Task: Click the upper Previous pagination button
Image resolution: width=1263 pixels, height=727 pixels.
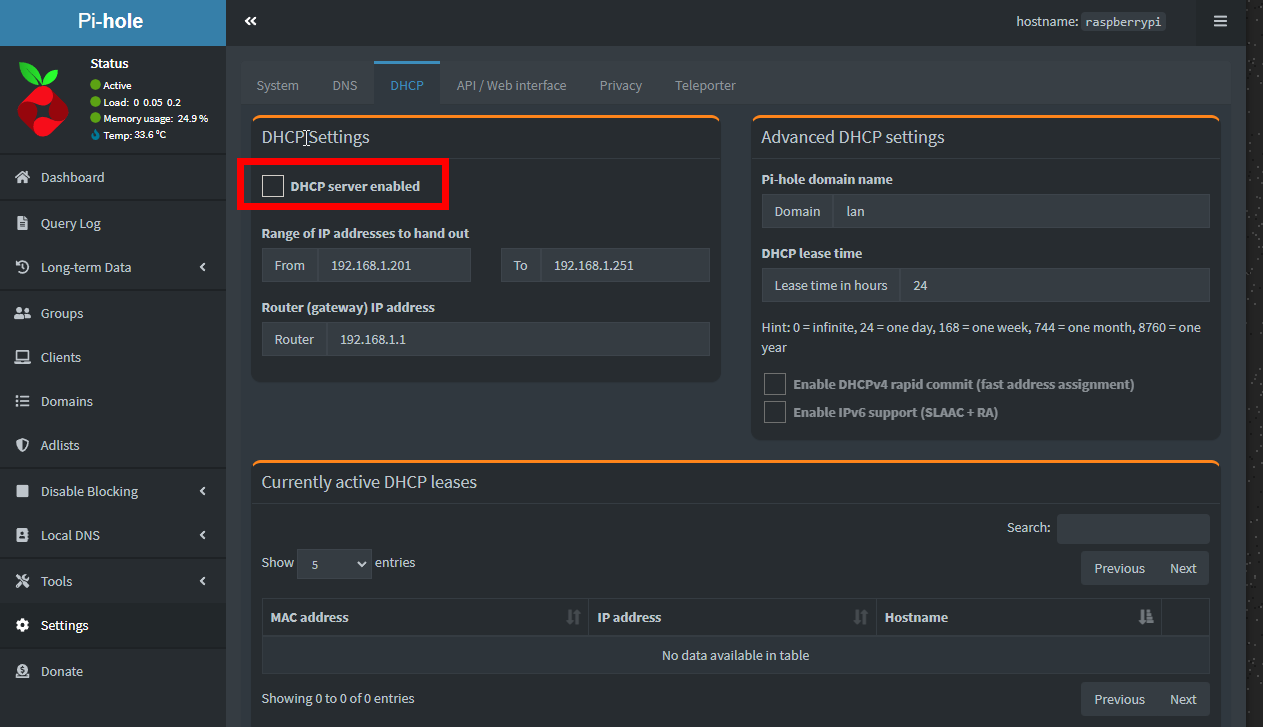Action: [x=1119, y=568]
